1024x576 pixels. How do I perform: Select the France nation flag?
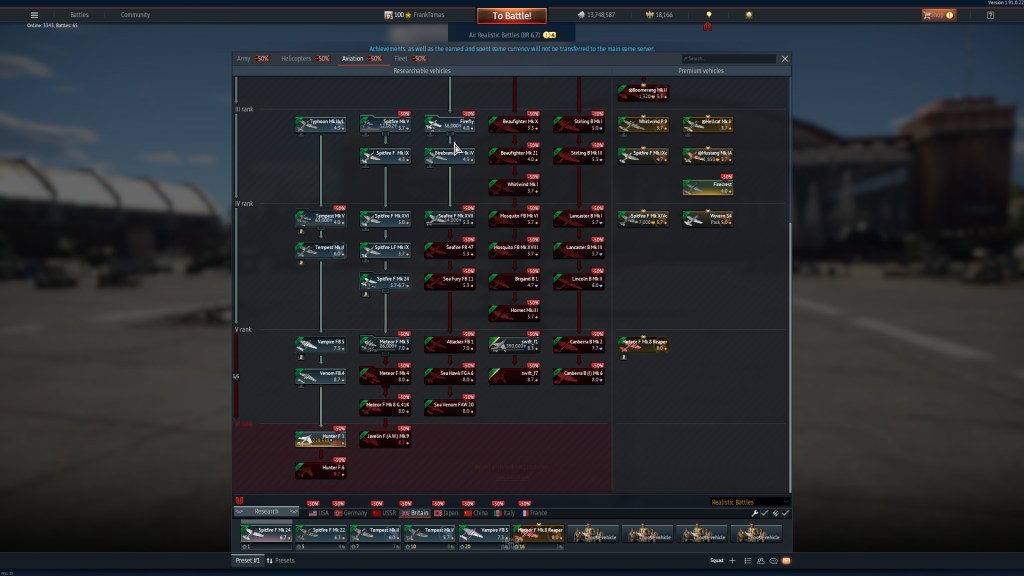tap(534, 512)
